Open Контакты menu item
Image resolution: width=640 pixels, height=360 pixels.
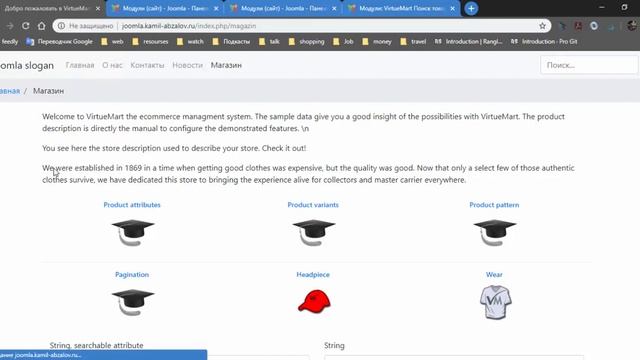click(x=147, y=65)
